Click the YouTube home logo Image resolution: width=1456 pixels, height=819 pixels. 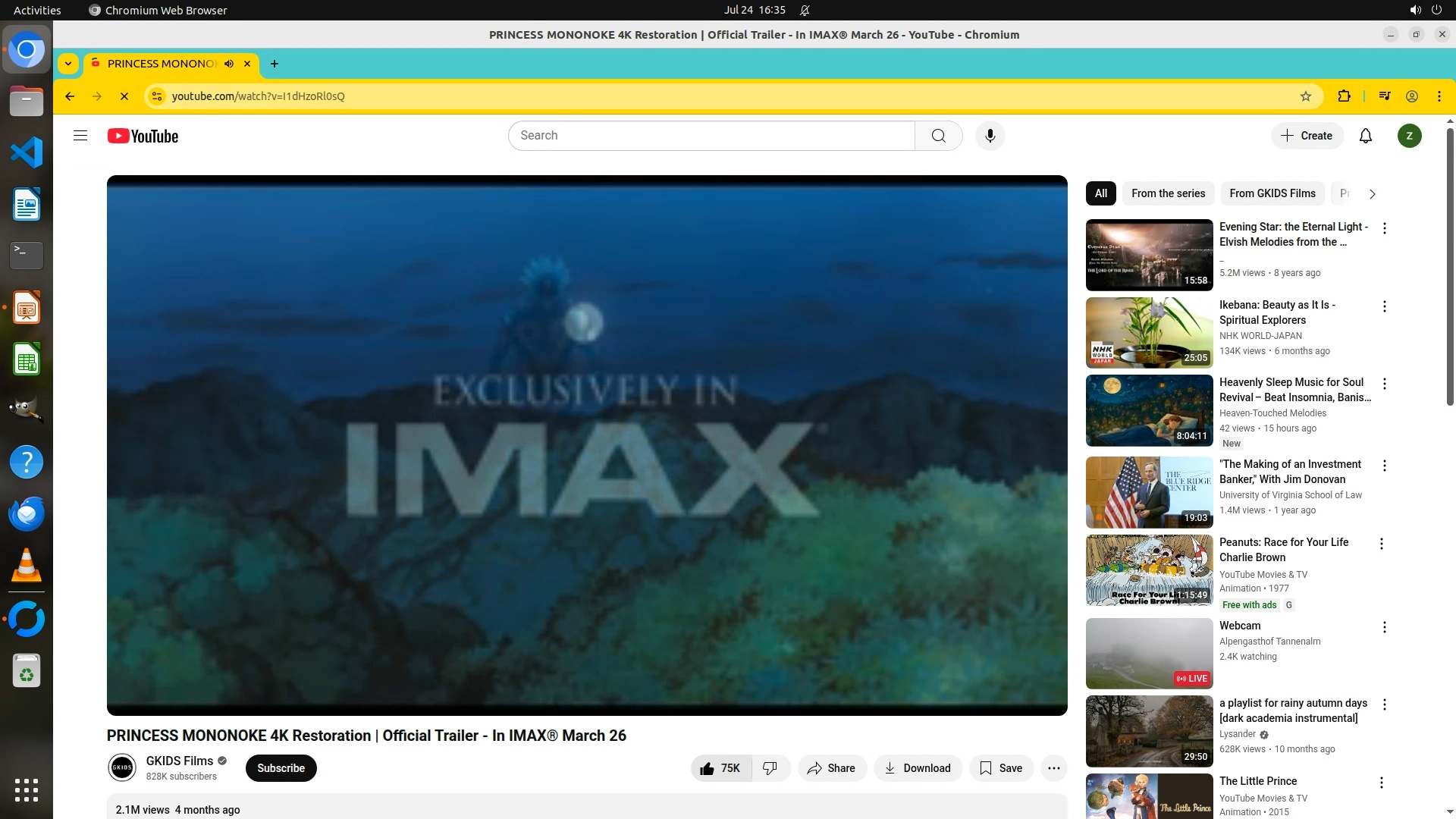[143, 136]
